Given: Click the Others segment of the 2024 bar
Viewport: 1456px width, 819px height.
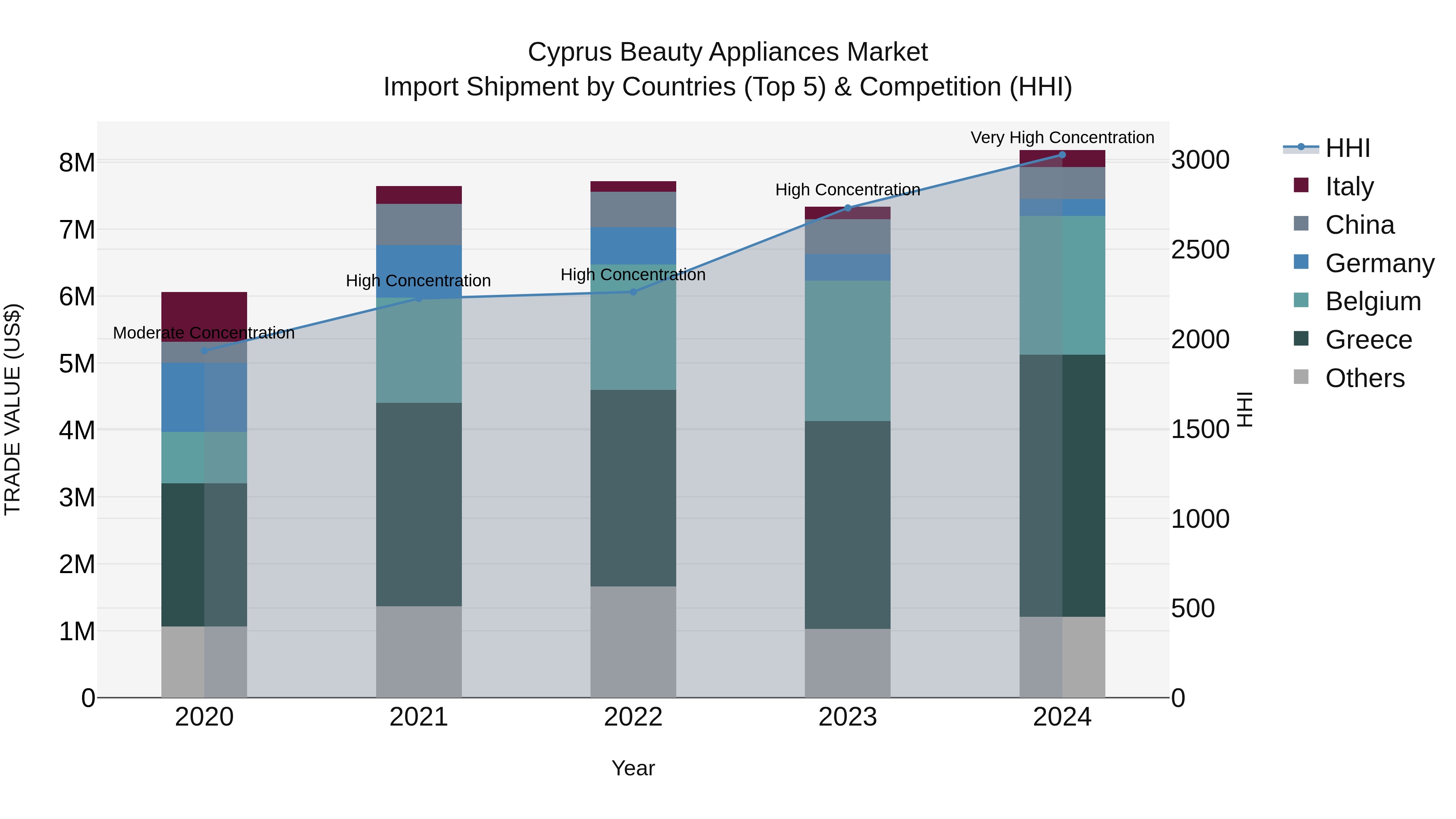Looking at the screenshot, I should coord(1062,657).
